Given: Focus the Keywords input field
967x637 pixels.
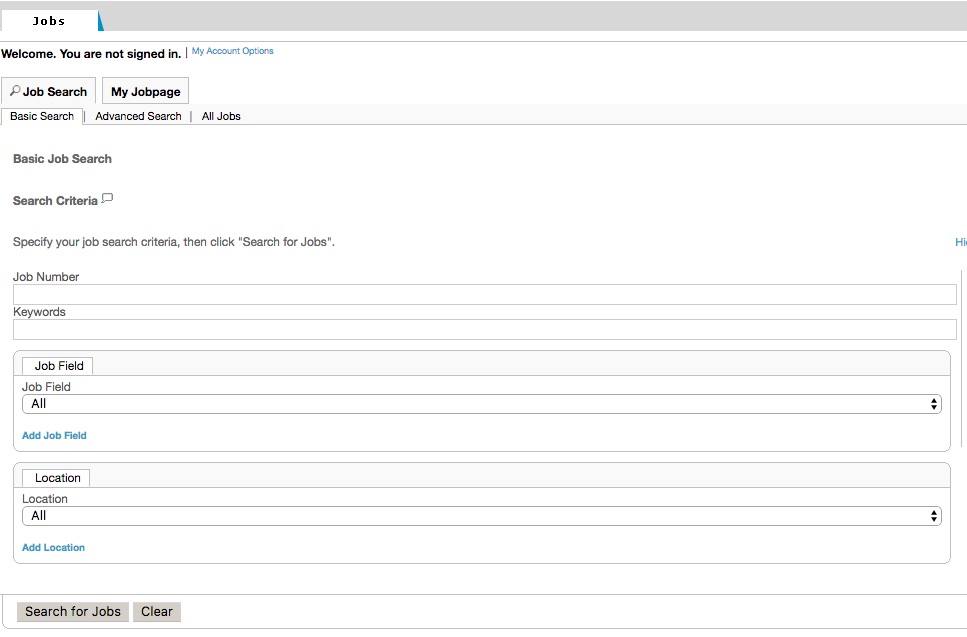Looking at the screenshot, I should (485, 329).
